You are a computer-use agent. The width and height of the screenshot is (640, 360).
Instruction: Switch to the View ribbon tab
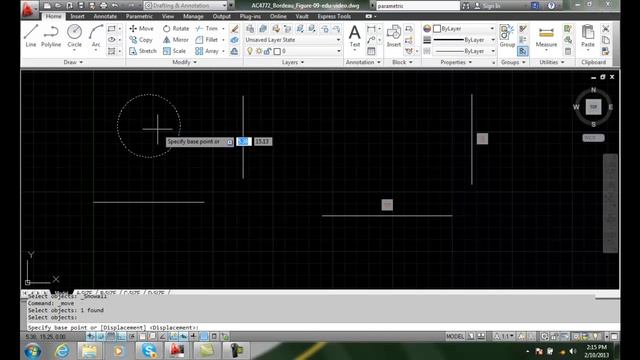(x=168, y=16)
